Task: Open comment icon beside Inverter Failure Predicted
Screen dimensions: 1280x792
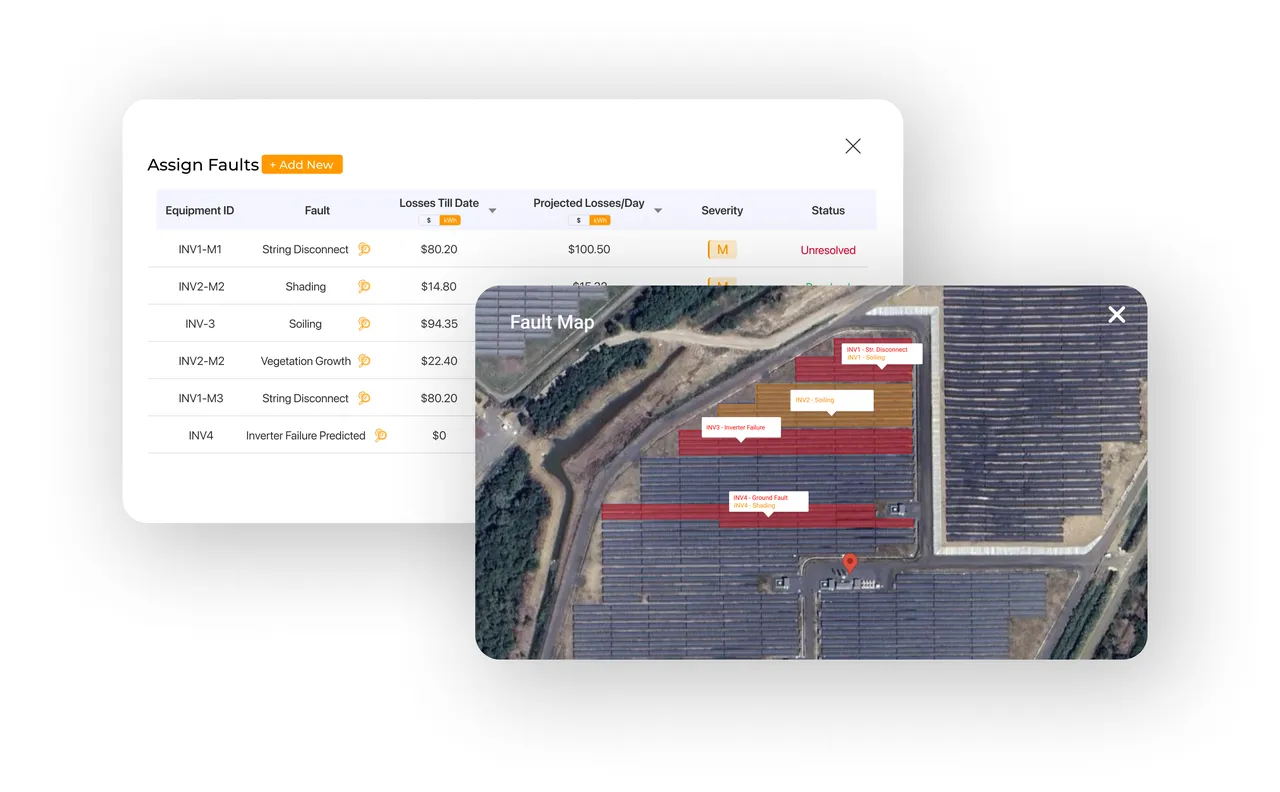Action: click(x=380, y=435)
